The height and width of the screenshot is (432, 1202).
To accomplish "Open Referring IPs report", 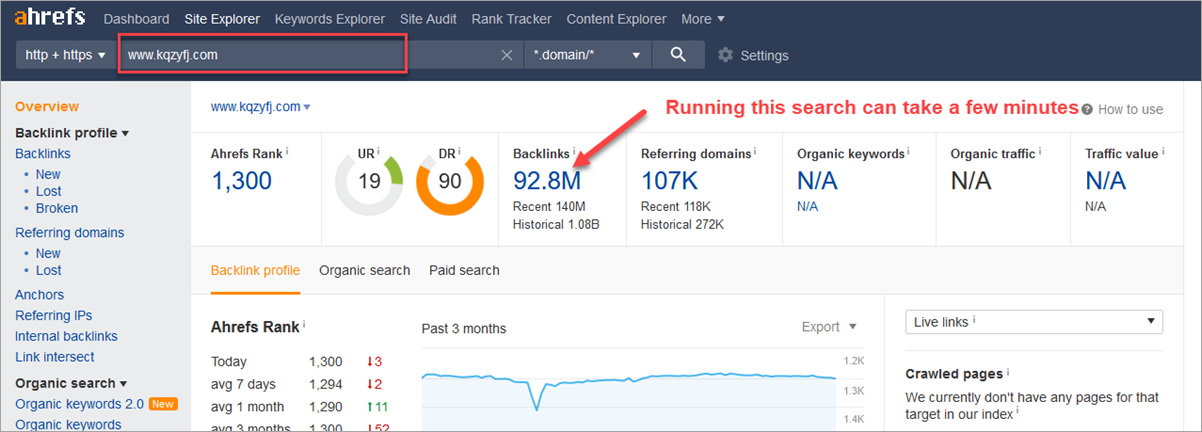I will point(54,316).
